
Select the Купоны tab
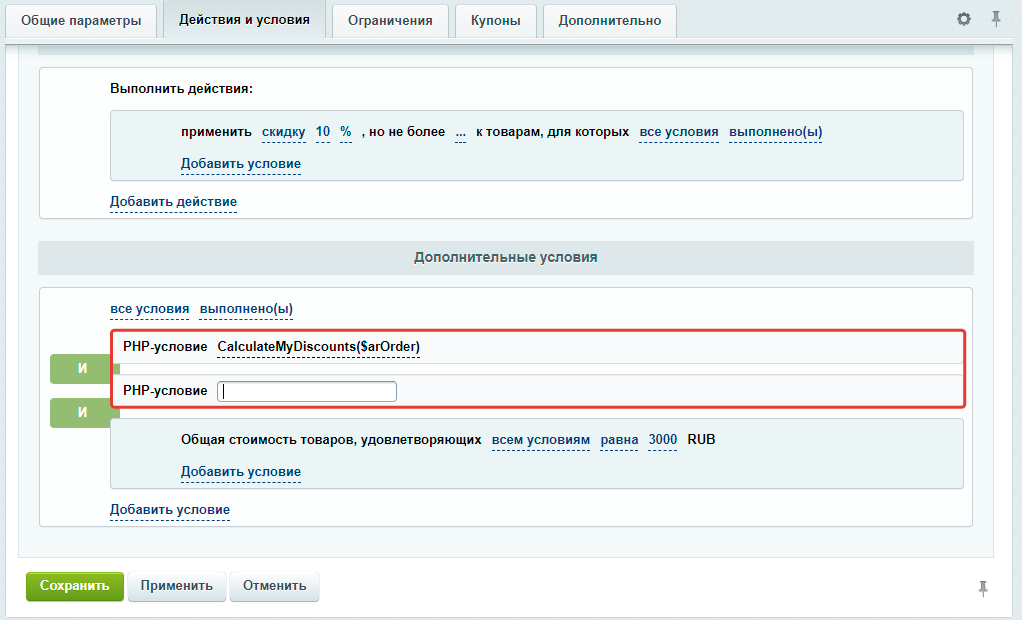[x=495, y=19]
